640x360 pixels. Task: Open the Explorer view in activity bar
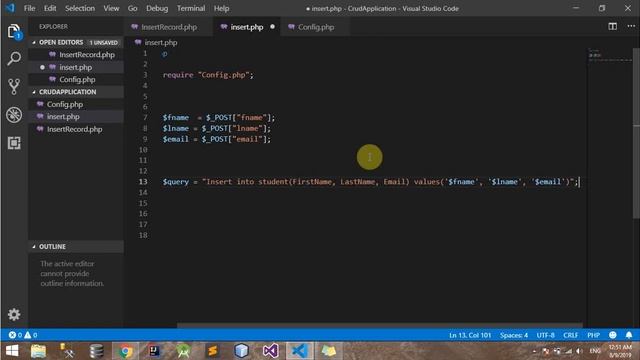[x=14, y=31]
